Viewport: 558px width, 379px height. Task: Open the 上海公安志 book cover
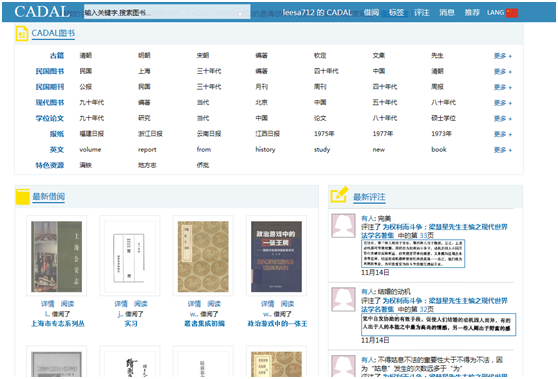pos(57,256)
